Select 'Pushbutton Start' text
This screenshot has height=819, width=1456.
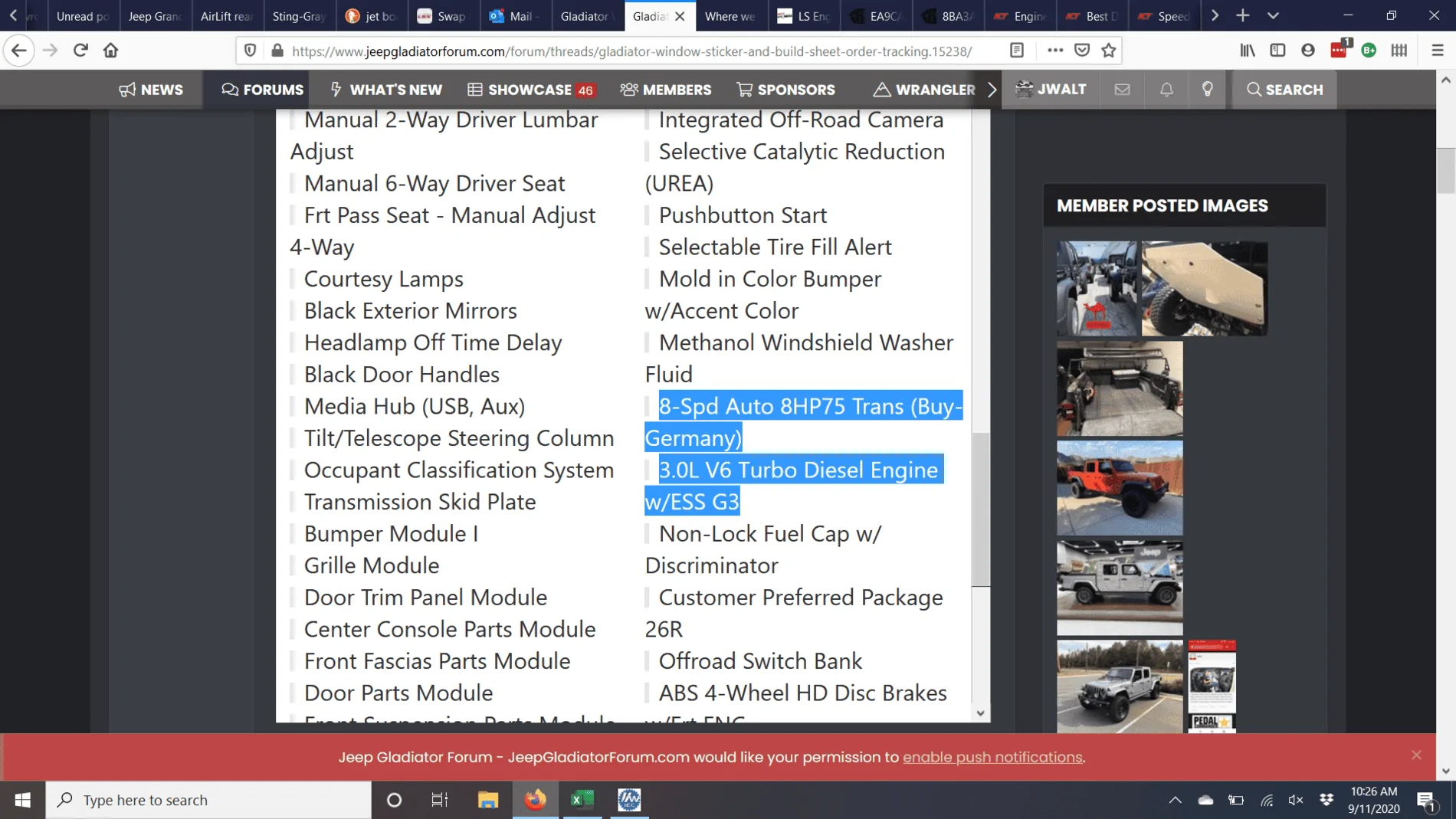[743, 215]
